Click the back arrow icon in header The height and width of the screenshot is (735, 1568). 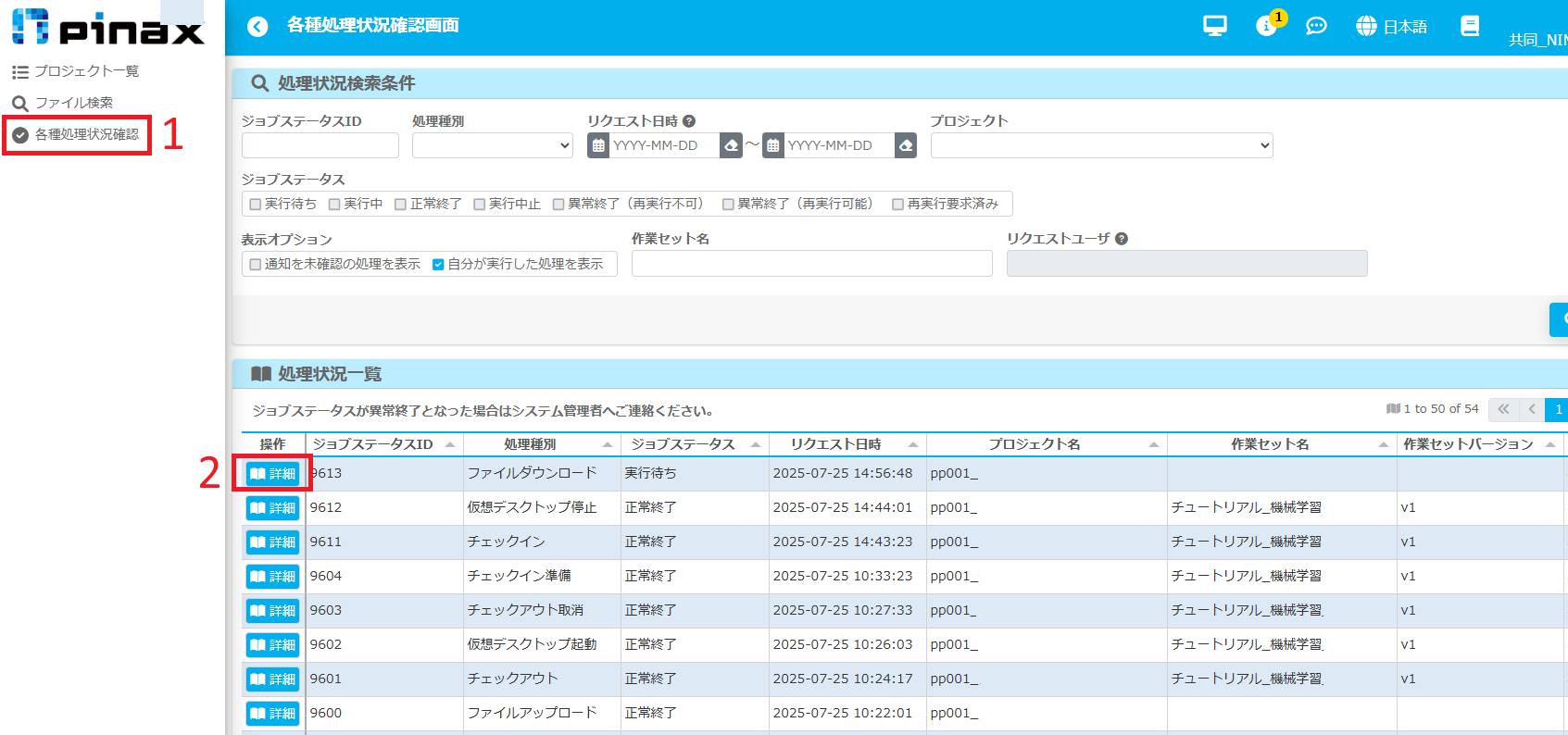click(x=257, y=27)
